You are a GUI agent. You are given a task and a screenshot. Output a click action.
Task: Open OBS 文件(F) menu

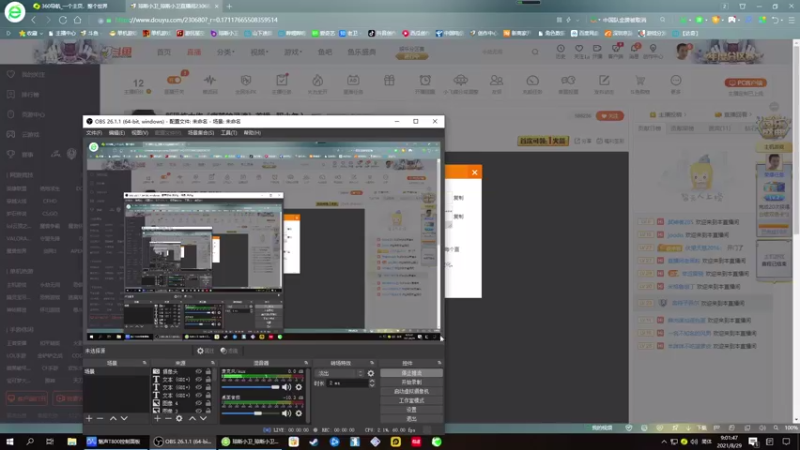pos(94,133)
